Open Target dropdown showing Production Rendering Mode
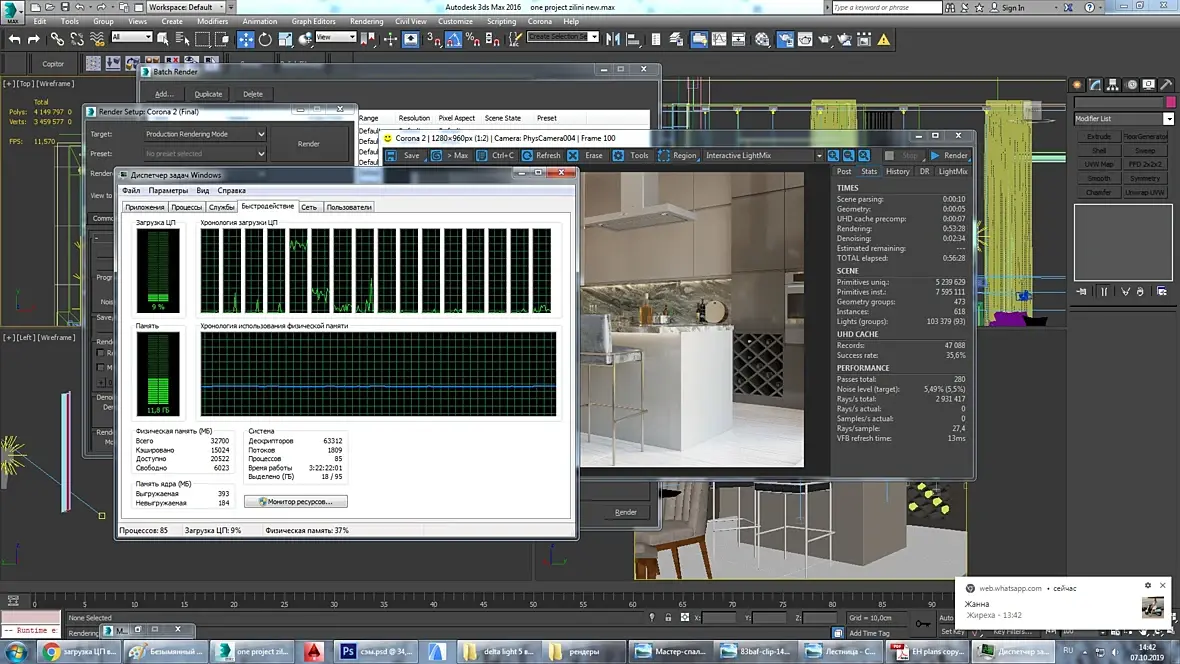 [205, 134]
